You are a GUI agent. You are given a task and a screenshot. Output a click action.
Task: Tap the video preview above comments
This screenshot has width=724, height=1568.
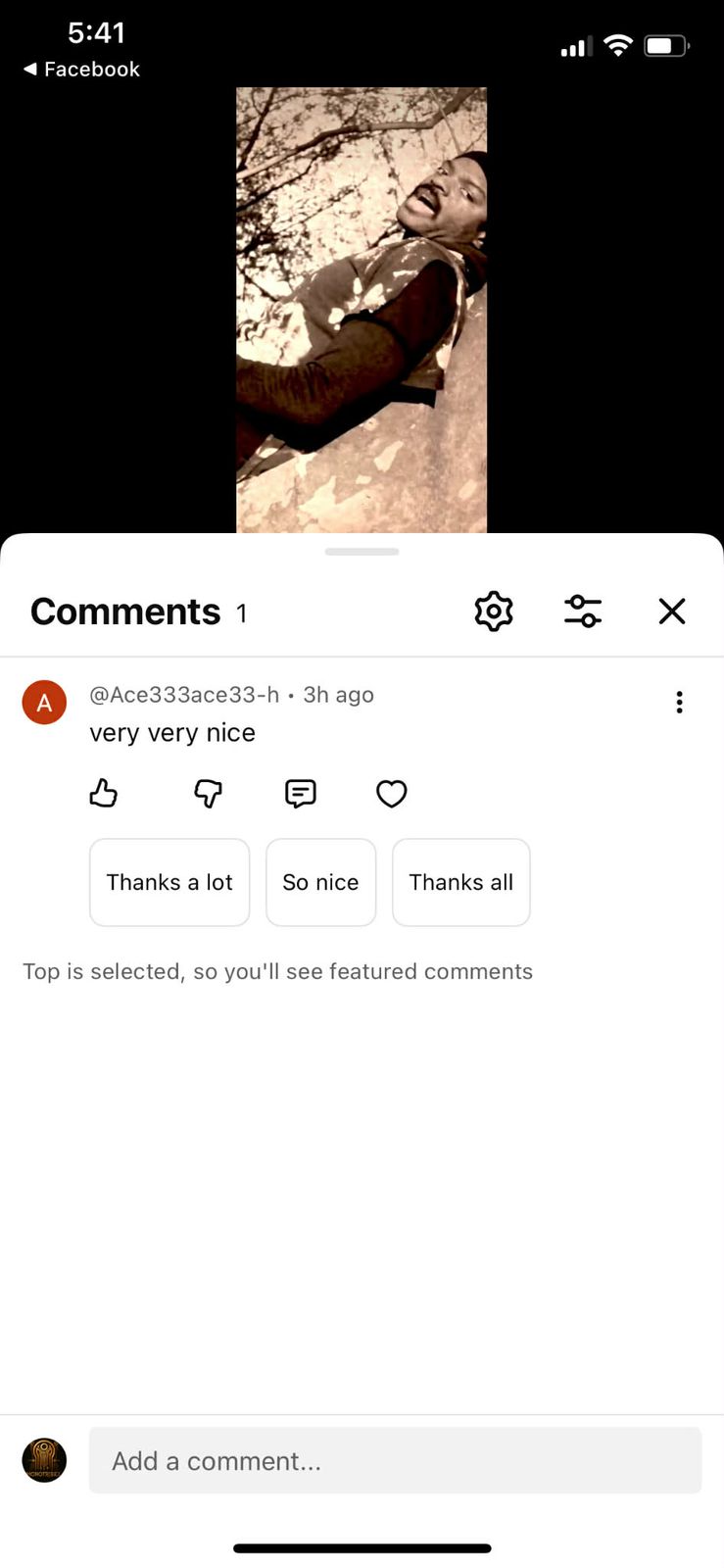362,310
